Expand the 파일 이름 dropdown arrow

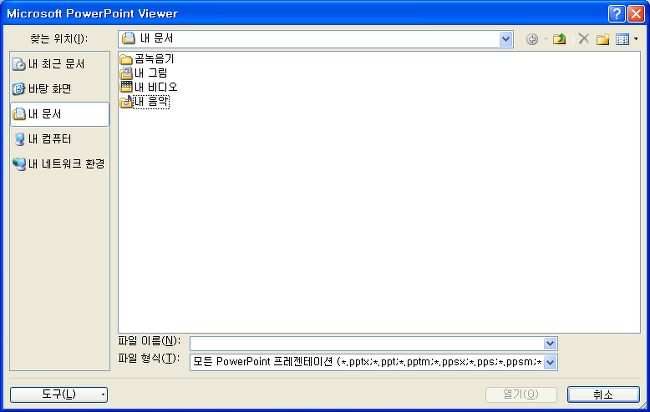[x=550, y=344]
